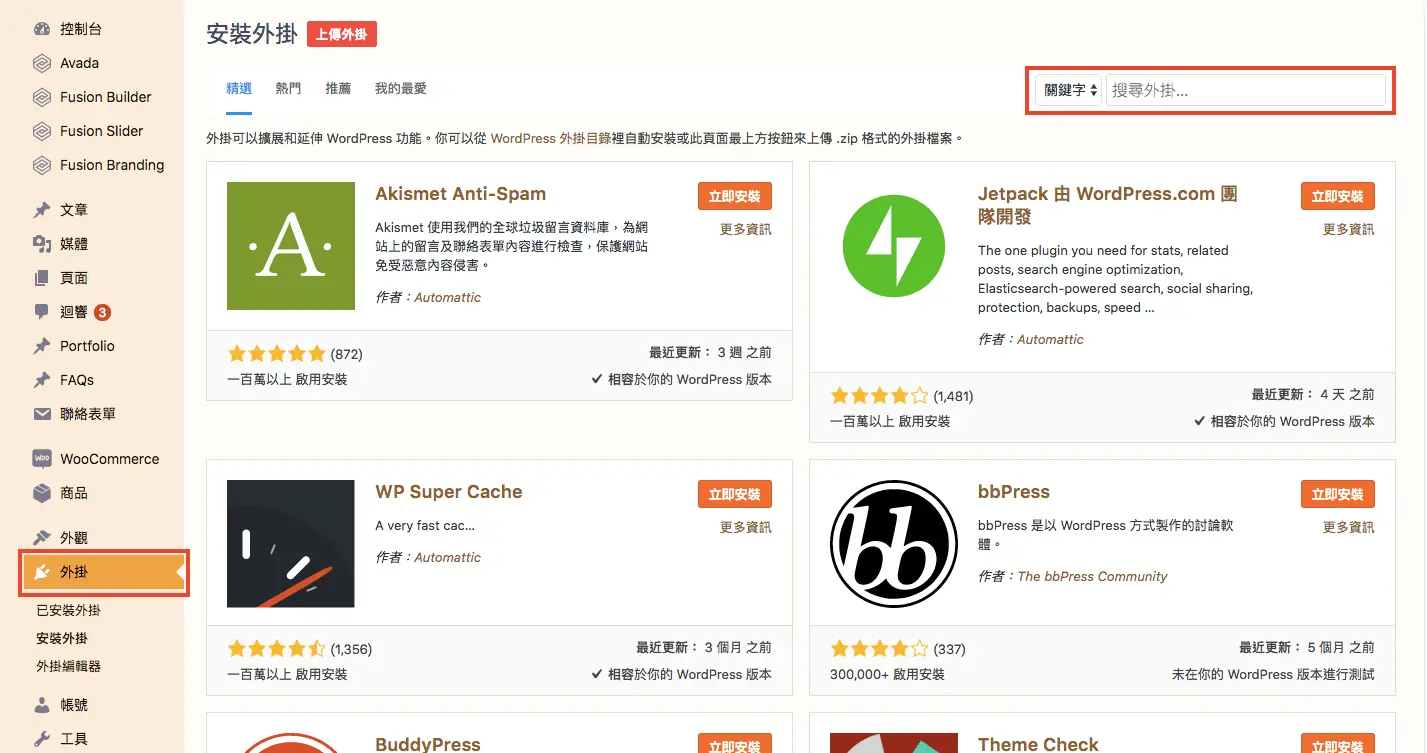Open 更多資訊 for Jetpack
This screenshot has height=753, width=1427.
coord(1349,229)
